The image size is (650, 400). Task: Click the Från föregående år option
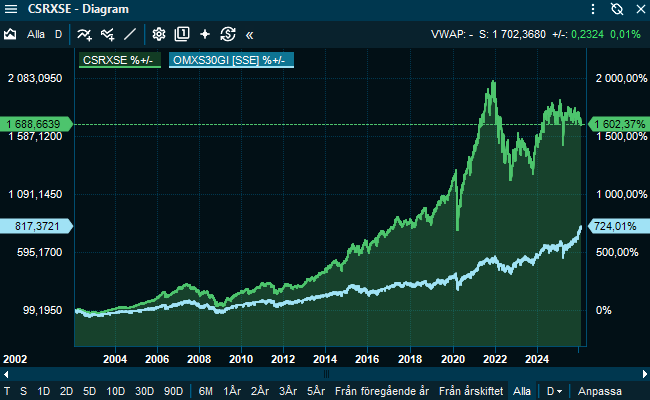383,390
